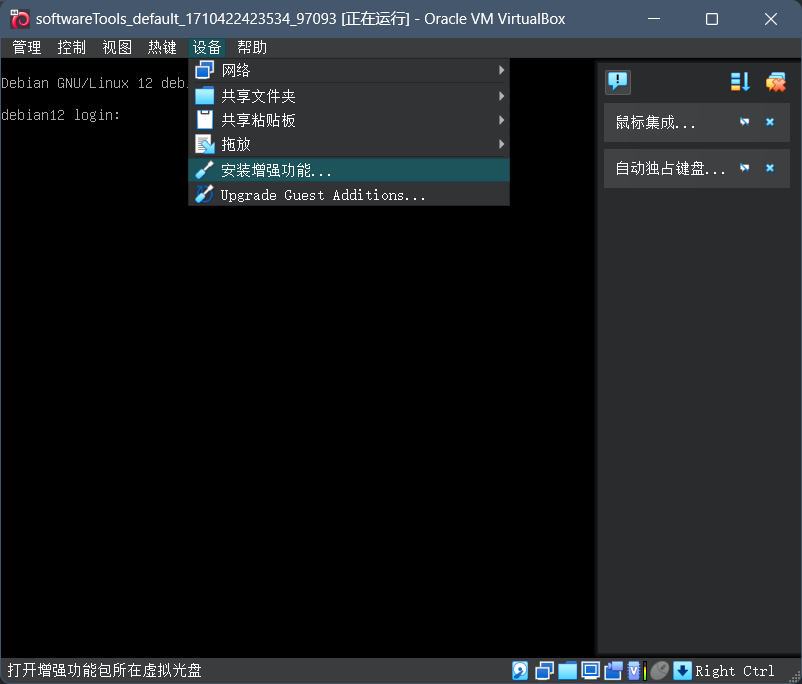The height and width of the screenshot is (684, 802).
Task: Toggle the notification center speech-bubble icon
Action: click(618, 82)
